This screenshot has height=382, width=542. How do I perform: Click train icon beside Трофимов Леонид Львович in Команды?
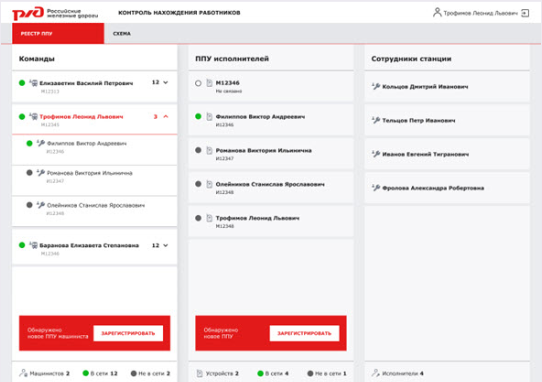(34, 117)
